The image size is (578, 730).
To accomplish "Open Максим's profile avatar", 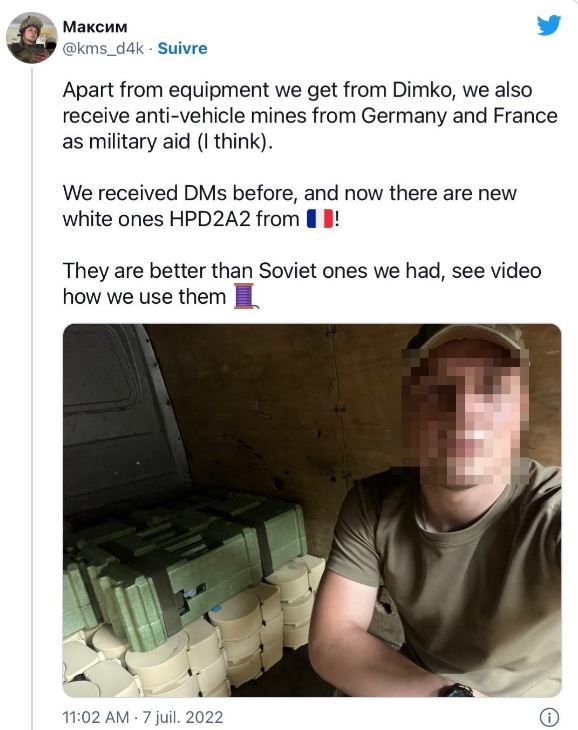I will 31,38.
